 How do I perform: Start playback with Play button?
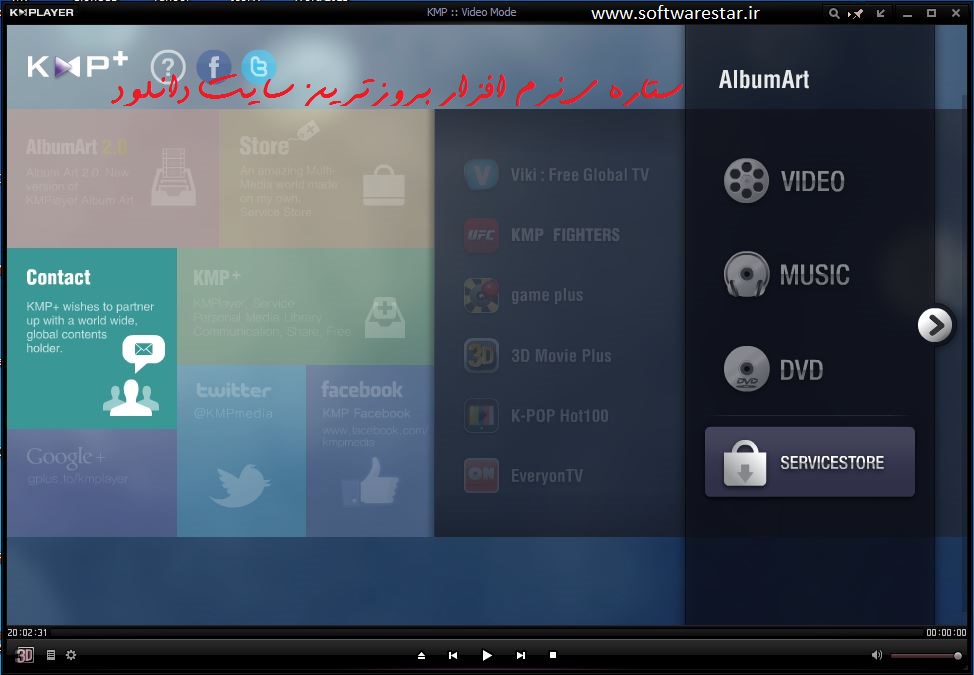pyautogui.click(x=487, y=655)
